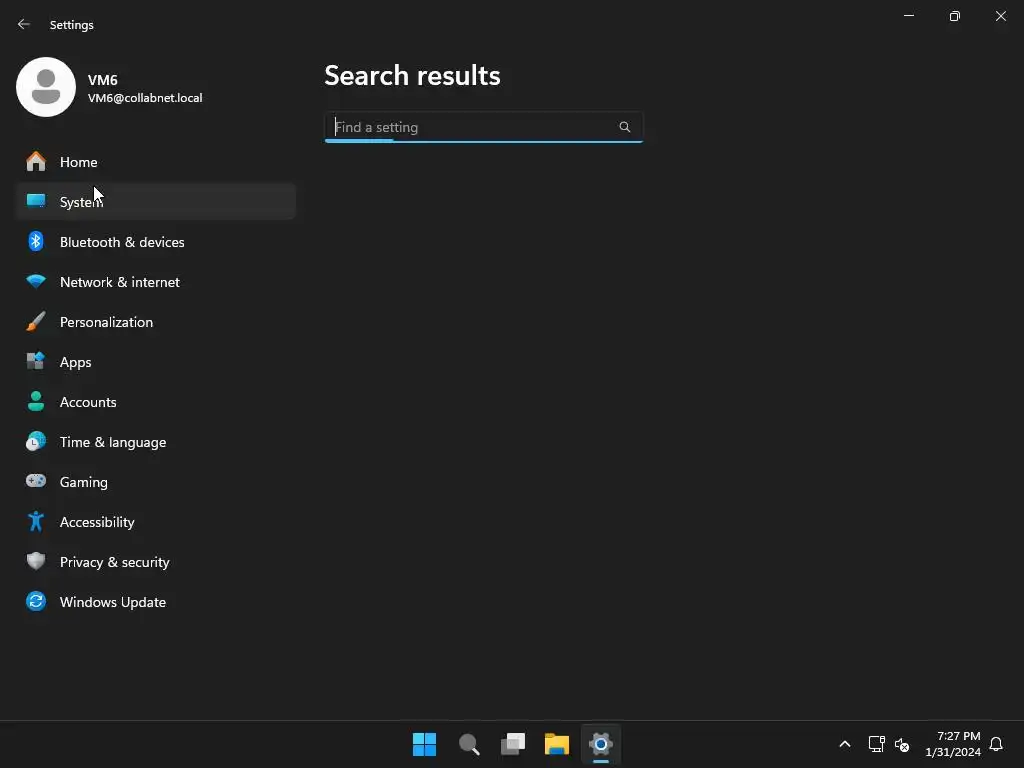Click the muted volume tray icon
Screen dimensions: 1024x768
pos(902,744)
